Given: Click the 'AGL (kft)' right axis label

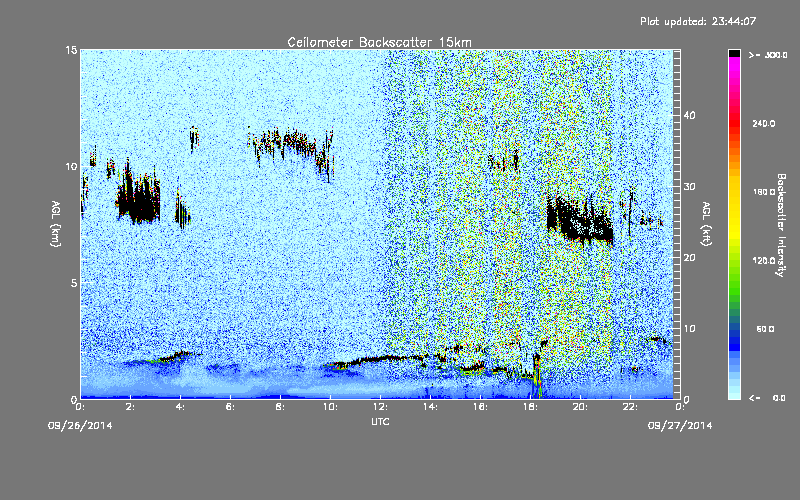Looking at the screenshot, I should 706,223.
